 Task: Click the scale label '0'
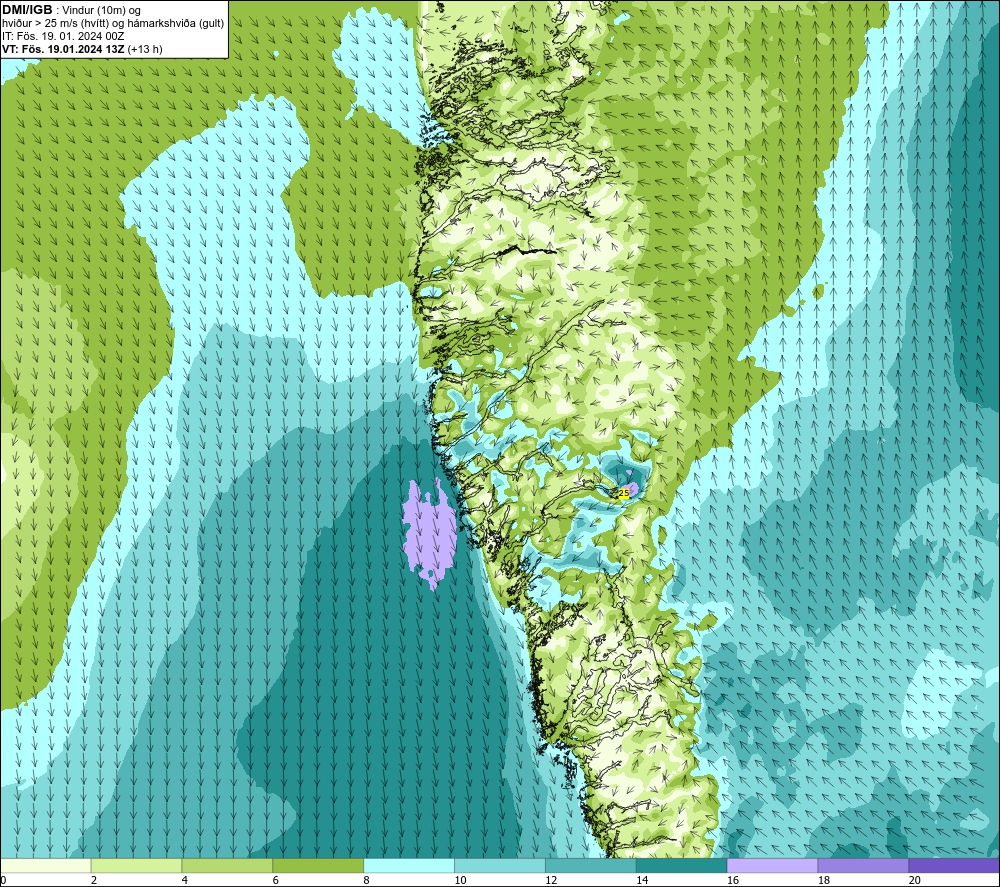click(3, 881)
